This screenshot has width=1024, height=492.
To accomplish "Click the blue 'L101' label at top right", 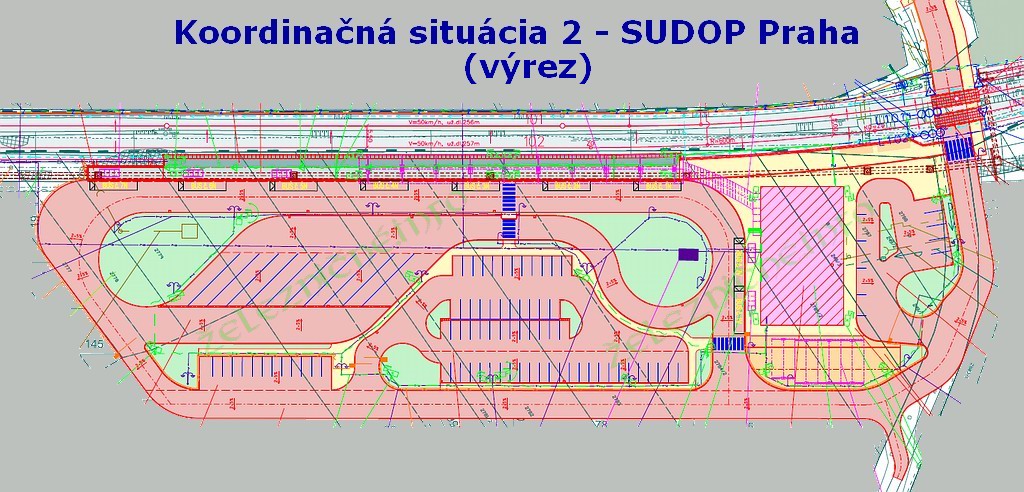I will (x=891, y=118).
